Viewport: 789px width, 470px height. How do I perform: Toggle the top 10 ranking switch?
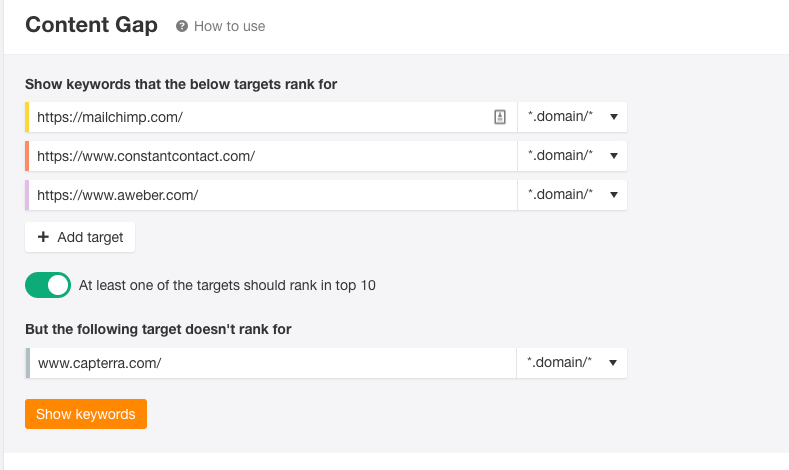(x=48, y=285)
